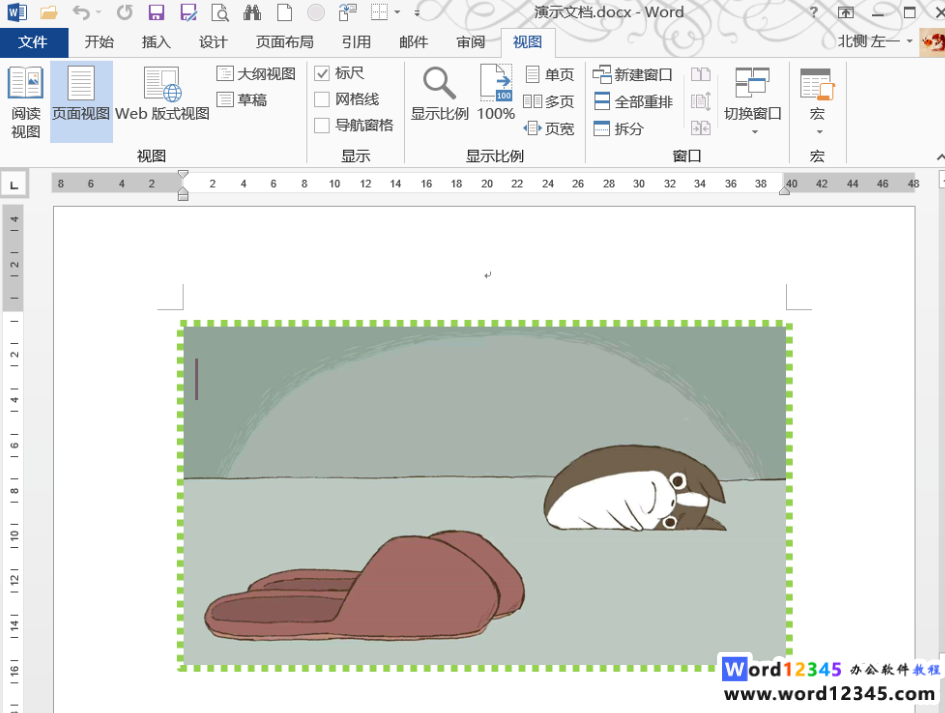Select 页宽 page width zoom

[549, 128]
